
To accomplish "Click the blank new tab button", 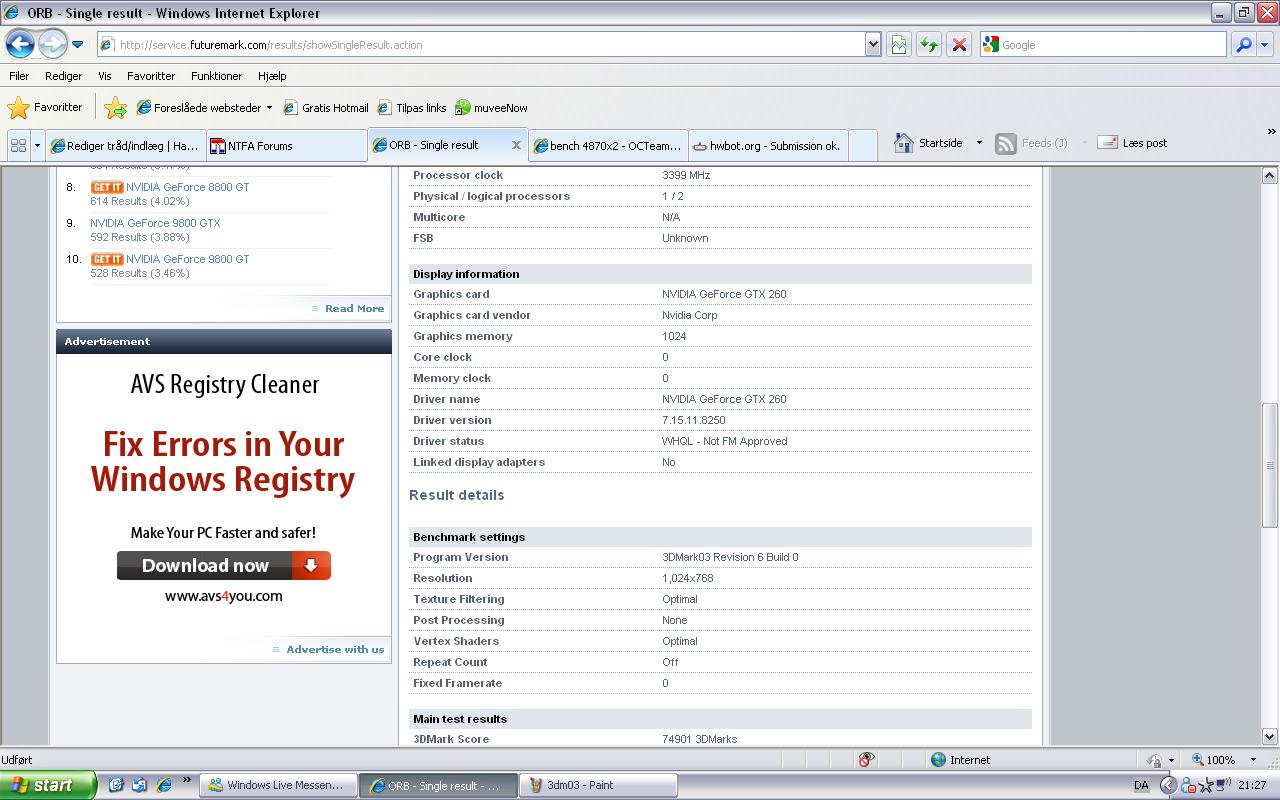I will tap(863, 145).
